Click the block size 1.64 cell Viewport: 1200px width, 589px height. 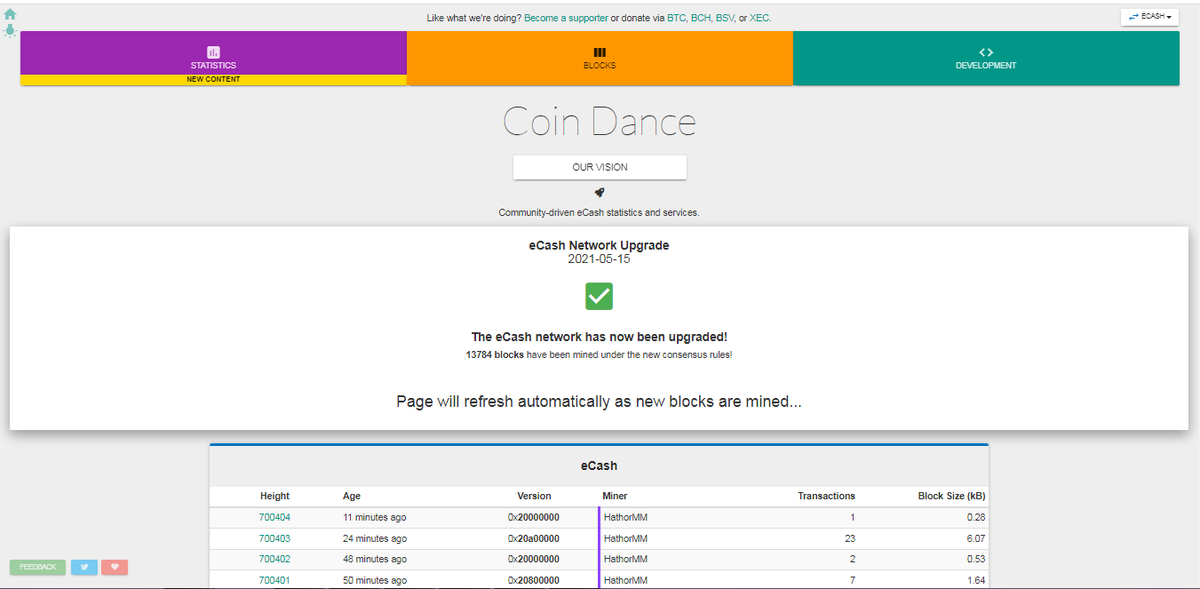coord(977,580)
